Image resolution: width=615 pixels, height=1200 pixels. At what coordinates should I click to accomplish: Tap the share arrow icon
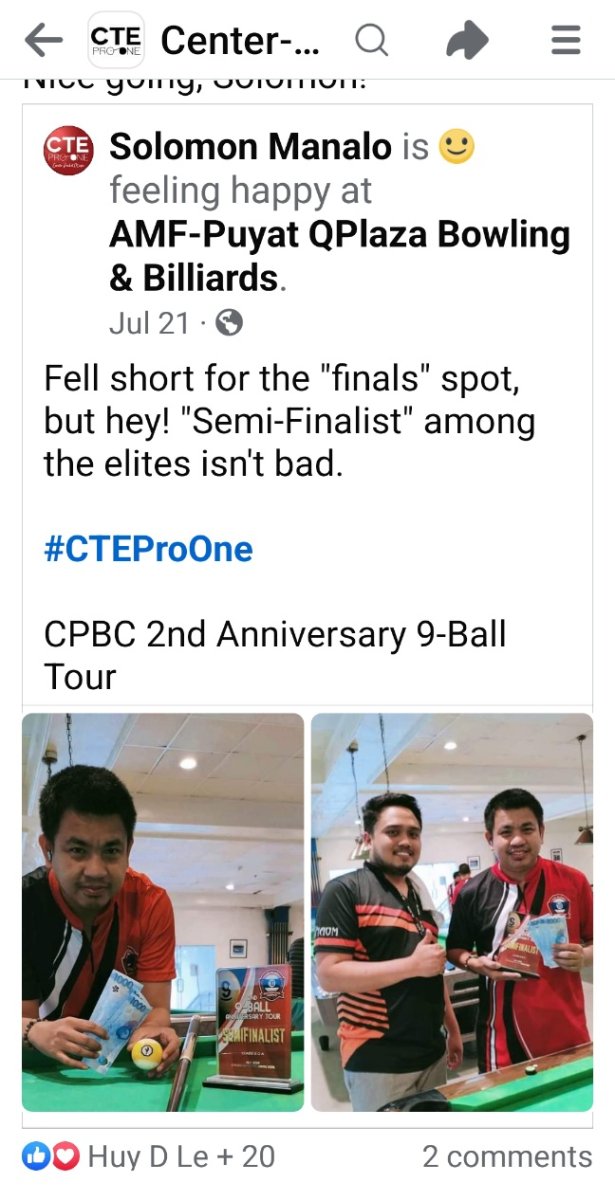coord(467,40)
